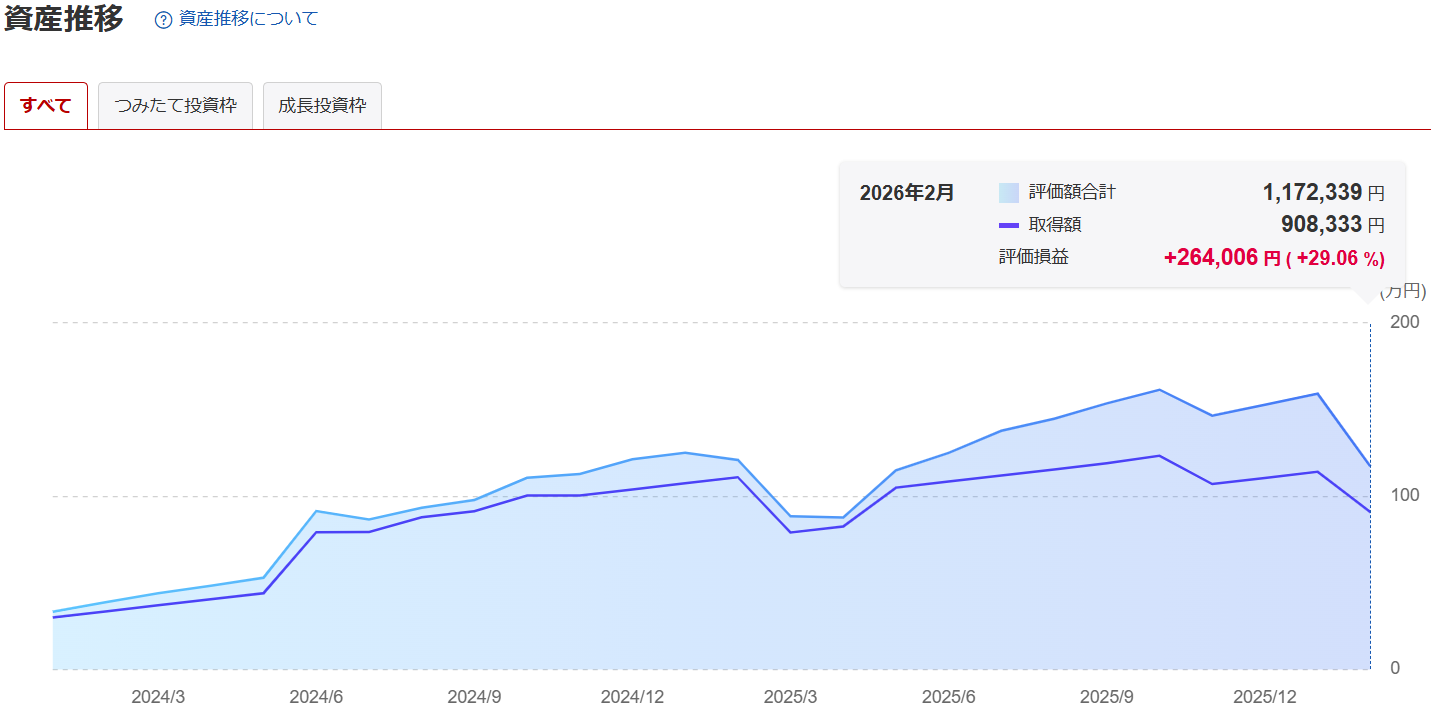Screen dimensions: 1431x726
Task: Click the question mark help icon
Action: click(x=164, y=20)
